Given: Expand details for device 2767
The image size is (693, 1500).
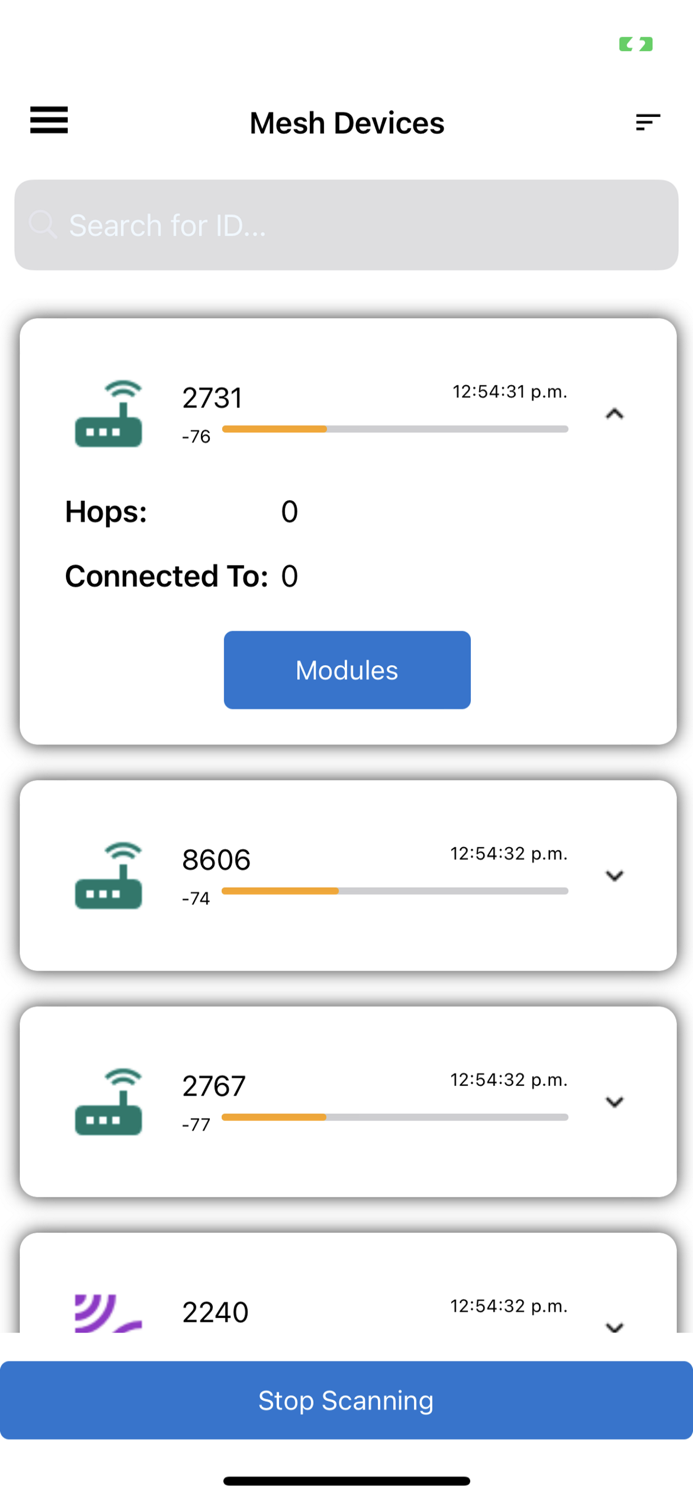Looking at the screenshot, I should click(615, 1102).
